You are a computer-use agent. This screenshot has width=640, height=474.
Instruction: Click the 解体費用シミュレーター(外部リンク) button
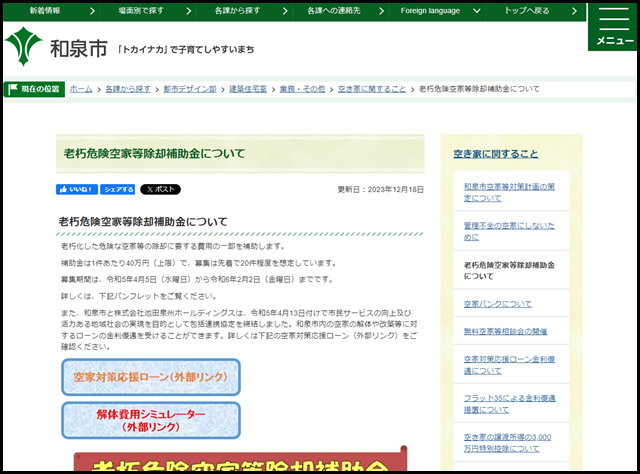pos(150,419)
